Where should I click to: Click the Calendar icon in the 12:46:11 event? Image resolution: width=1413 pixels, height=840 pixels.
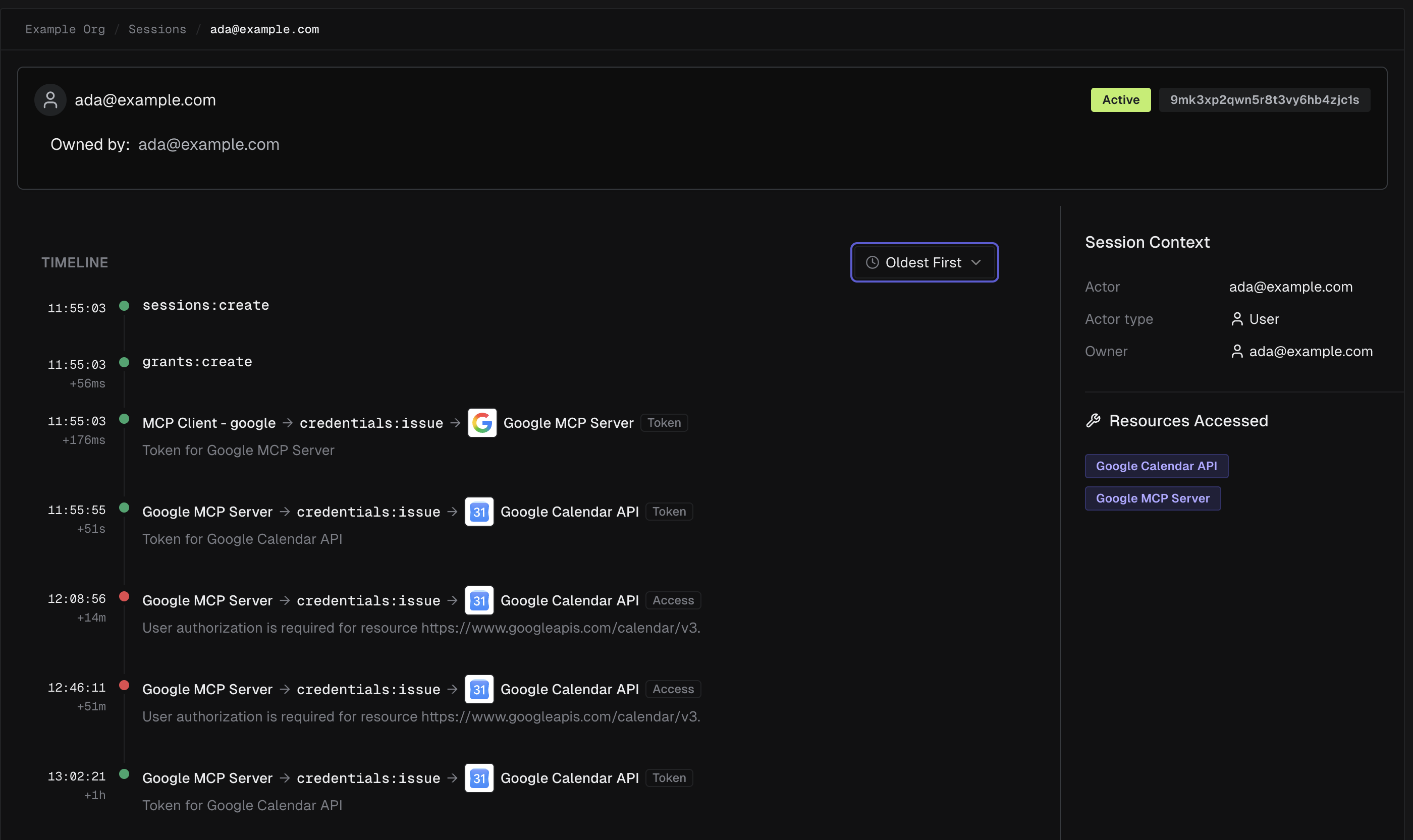click(479, 690)
